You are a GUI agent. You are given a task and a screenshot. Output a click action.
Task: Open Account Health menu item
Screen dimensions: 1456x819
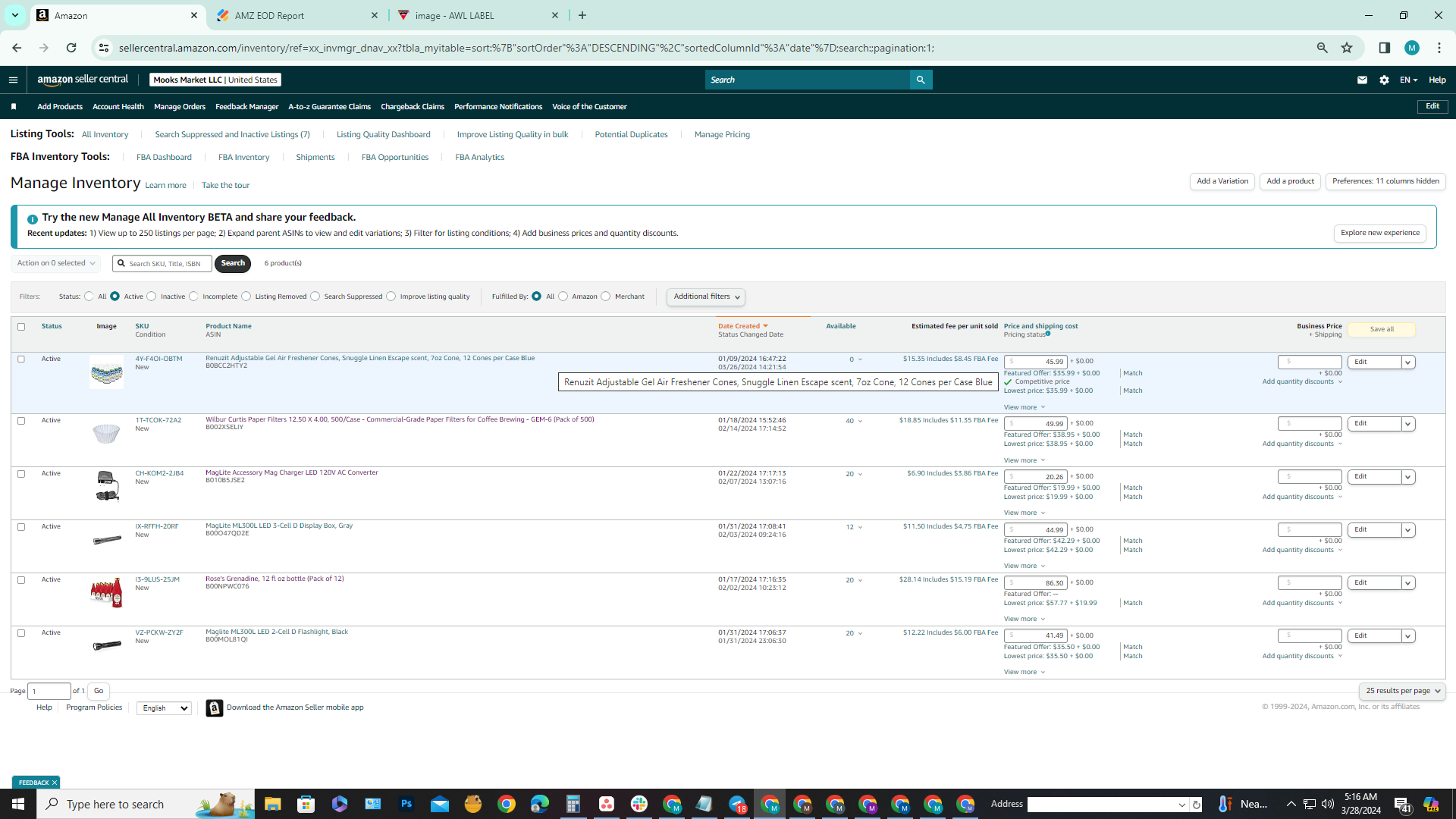(x=118, y=107)
